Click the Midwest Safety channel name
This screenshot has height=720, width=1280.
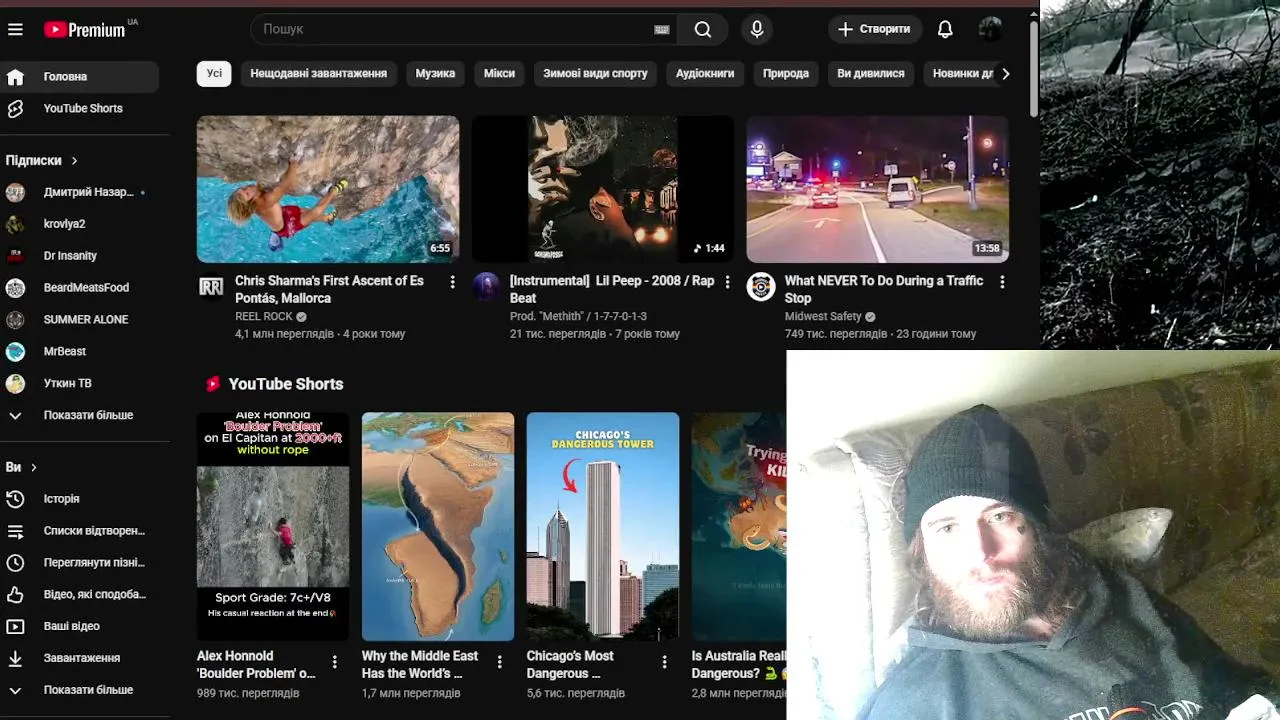coord(823,316)
